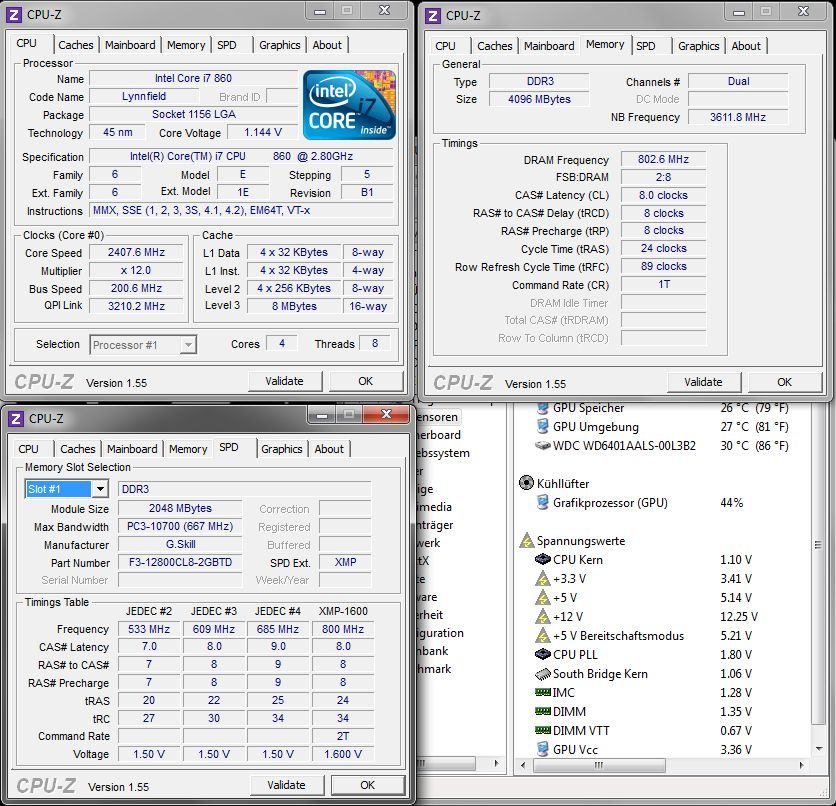The image size is (836, 806).
Task: Click the Command Rate 1T value
Action: click(664, 284)
